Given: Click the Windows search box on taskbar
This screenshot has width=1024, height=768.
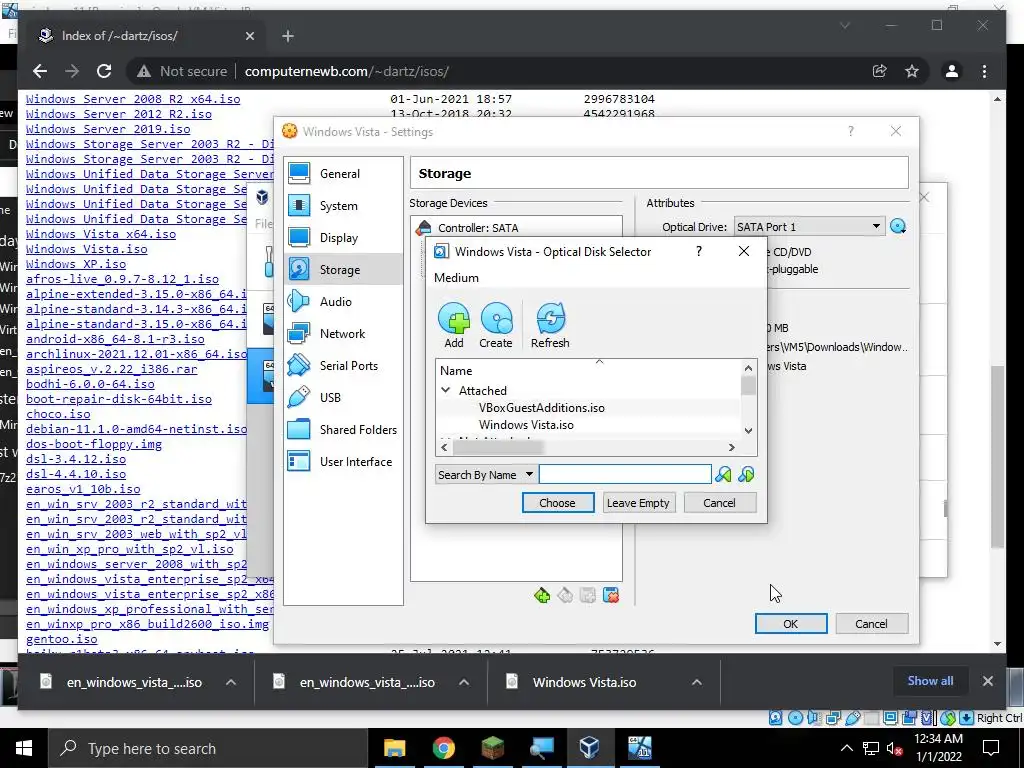Looking at the screenshot, I should coord(208,748).
